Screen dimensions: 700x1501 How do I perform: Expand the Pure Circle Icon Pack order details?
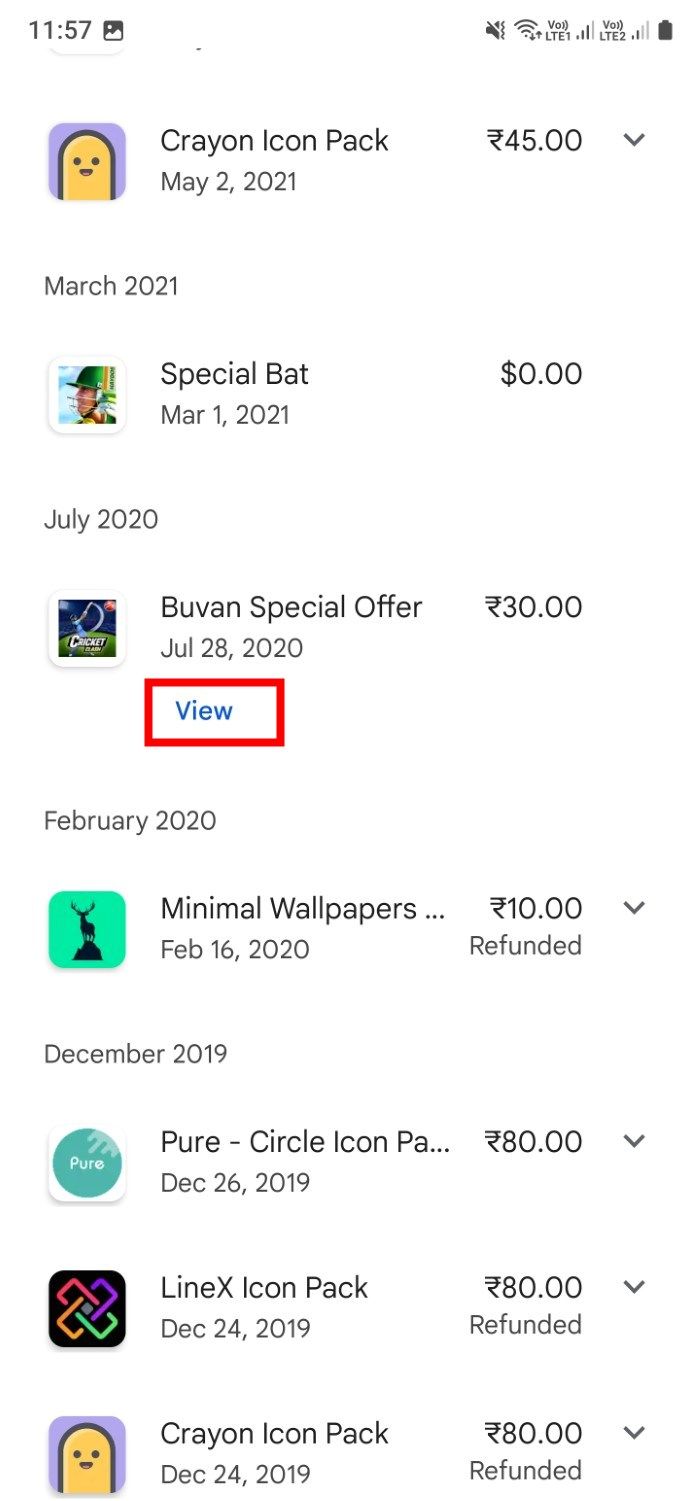click(x=634, y=1141)
